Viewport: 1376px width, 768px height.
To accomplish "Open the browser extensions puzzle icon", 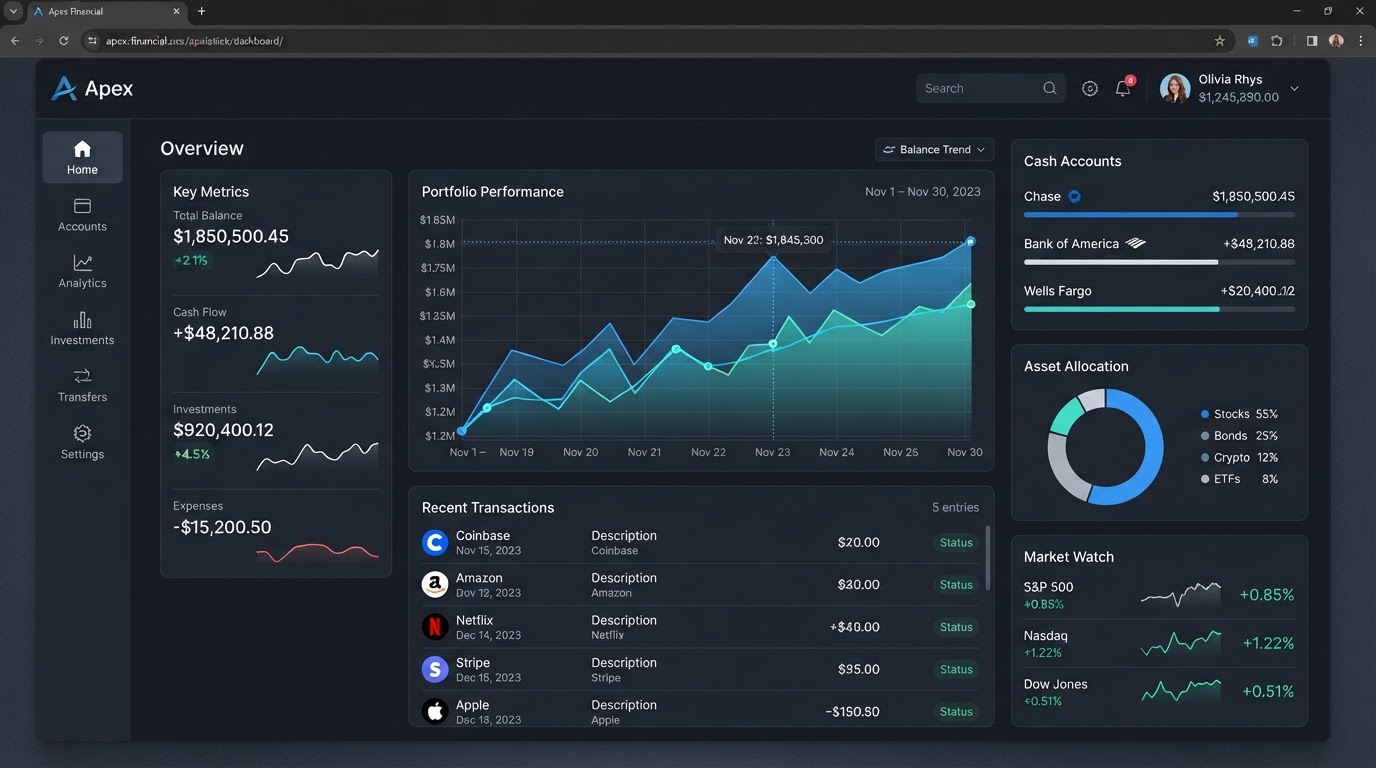I will coord(1277,41).
